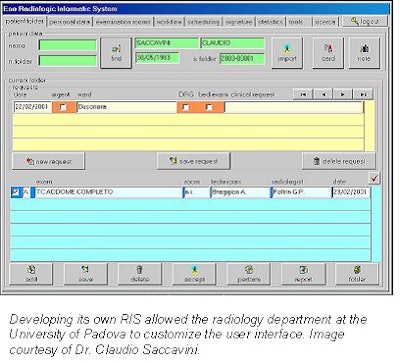Screen dimensions: 400x363
Task: Click the add exam button
Action: point(31,274)
